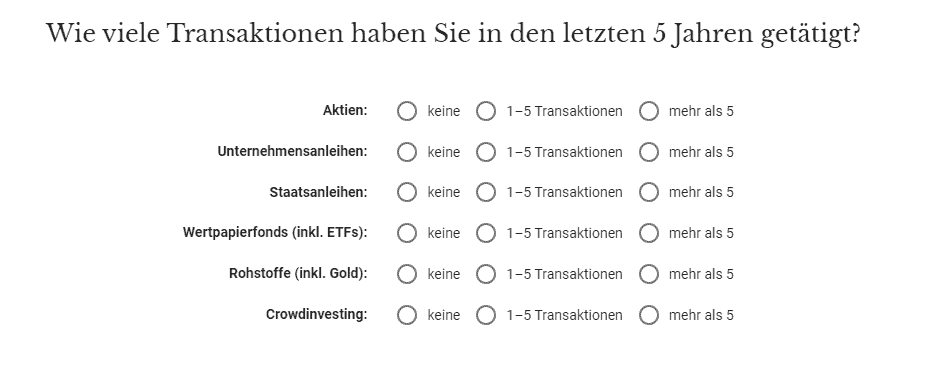The height and width of the screenshot is (386, 929).
Task: Click the Transaktionen question heading
Action: [453, 34]
